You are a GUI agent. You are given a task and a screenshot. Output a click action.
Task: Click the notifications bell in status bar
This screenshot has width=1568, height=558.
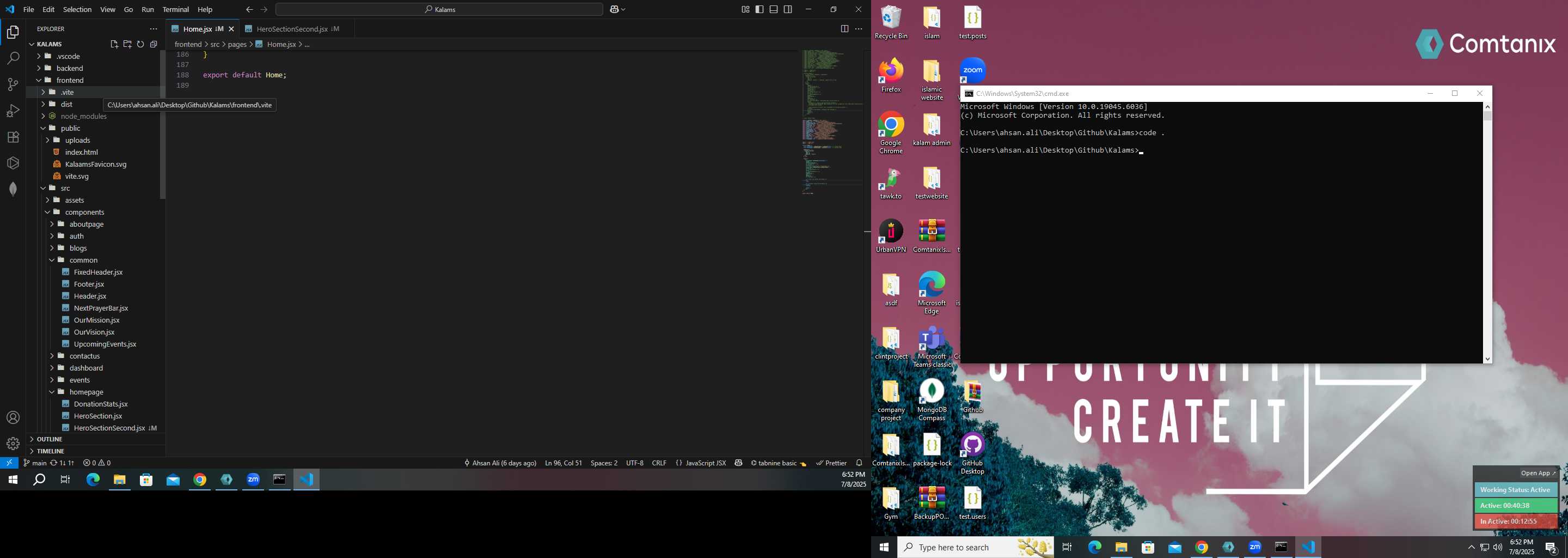coord(860,463)
